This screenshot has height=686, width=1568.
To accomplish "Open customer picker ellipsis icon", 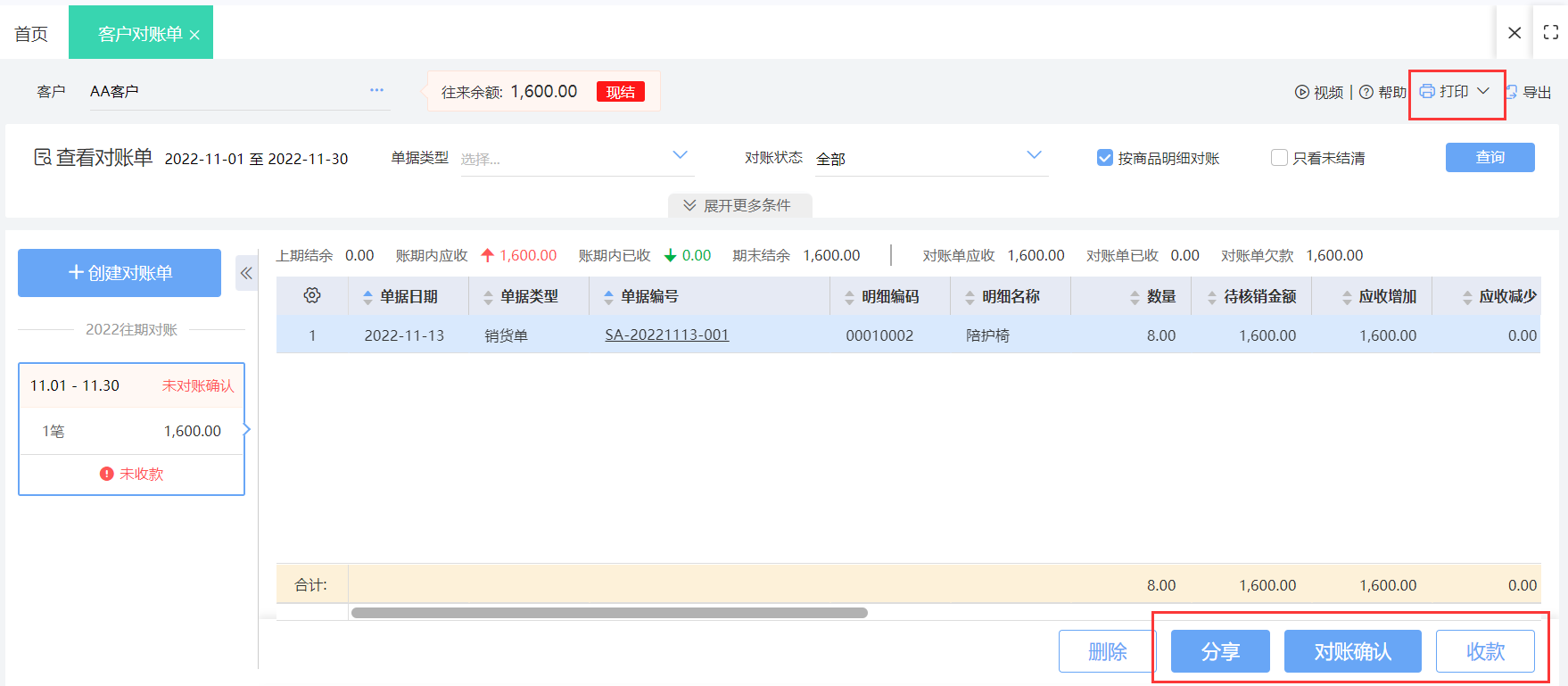I will tap(376, 90).
